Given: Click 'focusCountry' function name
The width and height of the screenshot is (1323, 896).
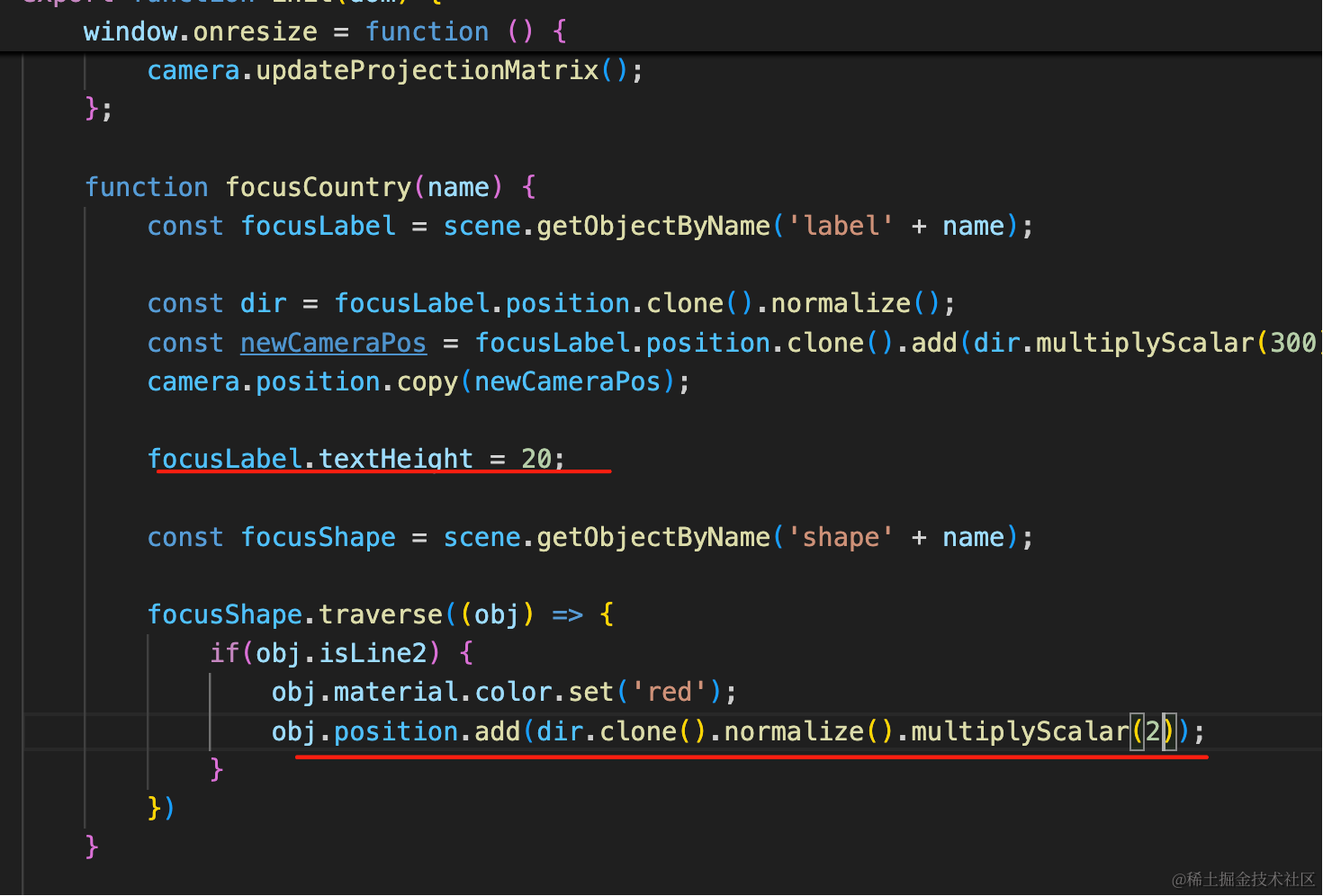Looking at the screenshot, I should point(319,187).
